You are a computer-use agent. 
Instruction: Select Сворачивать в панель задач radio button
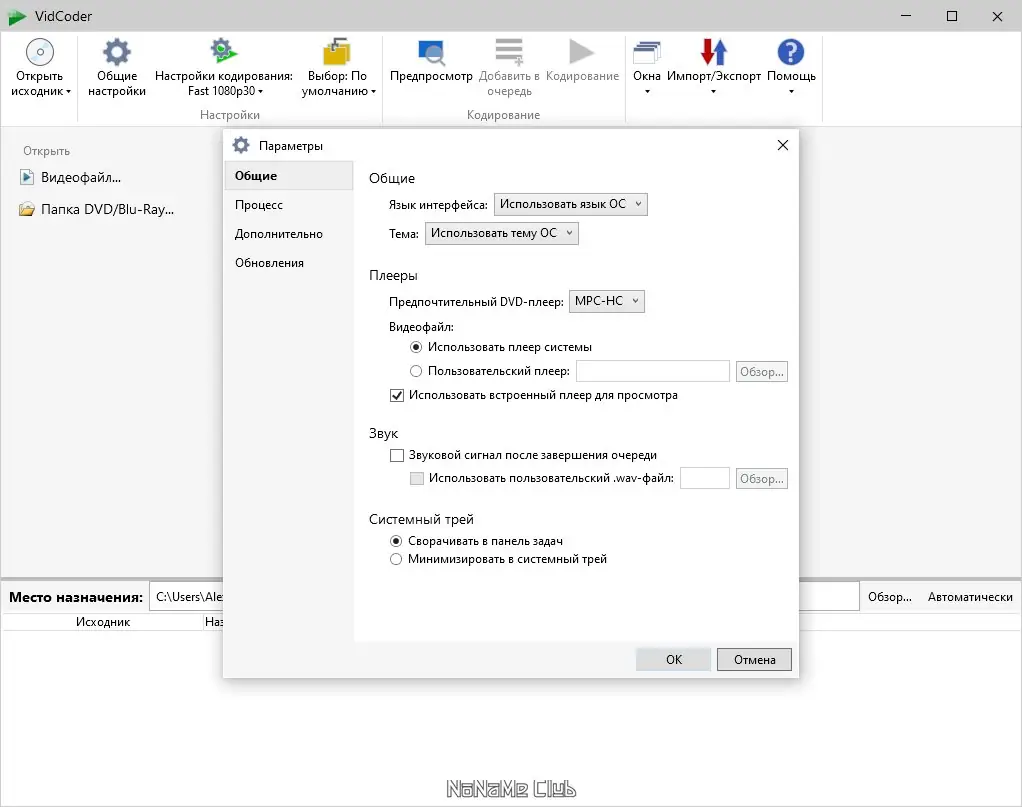tap(396, 541)
